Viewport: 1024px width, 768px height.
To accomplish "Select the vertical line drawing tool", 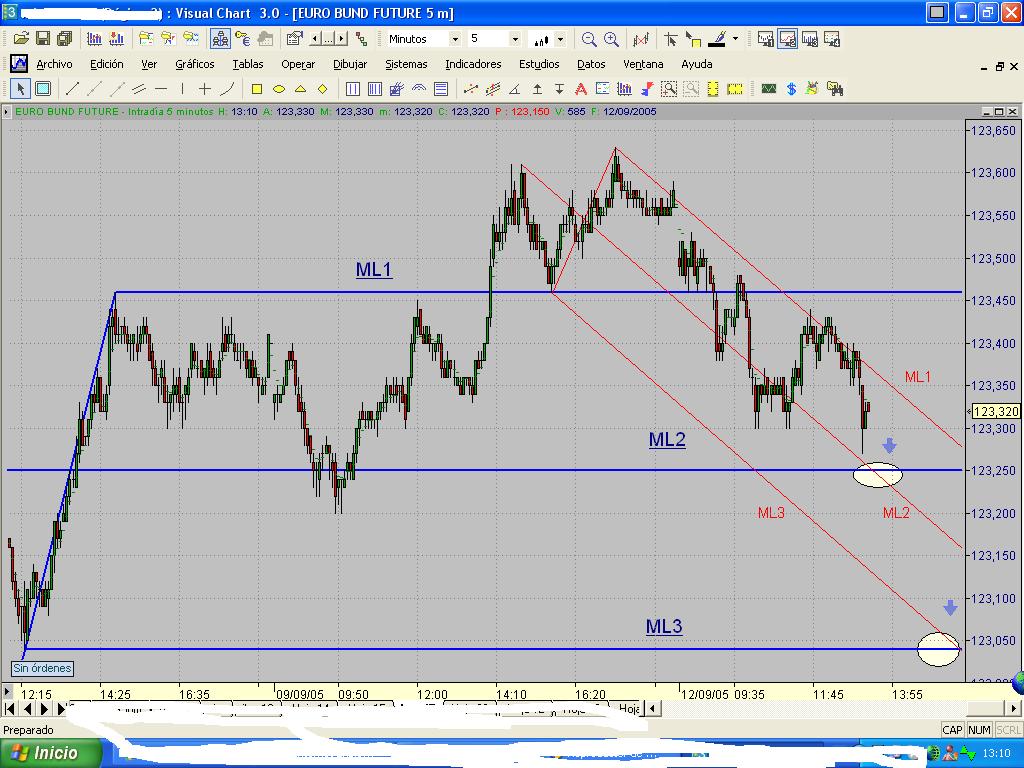I will (x=182, y=88).
